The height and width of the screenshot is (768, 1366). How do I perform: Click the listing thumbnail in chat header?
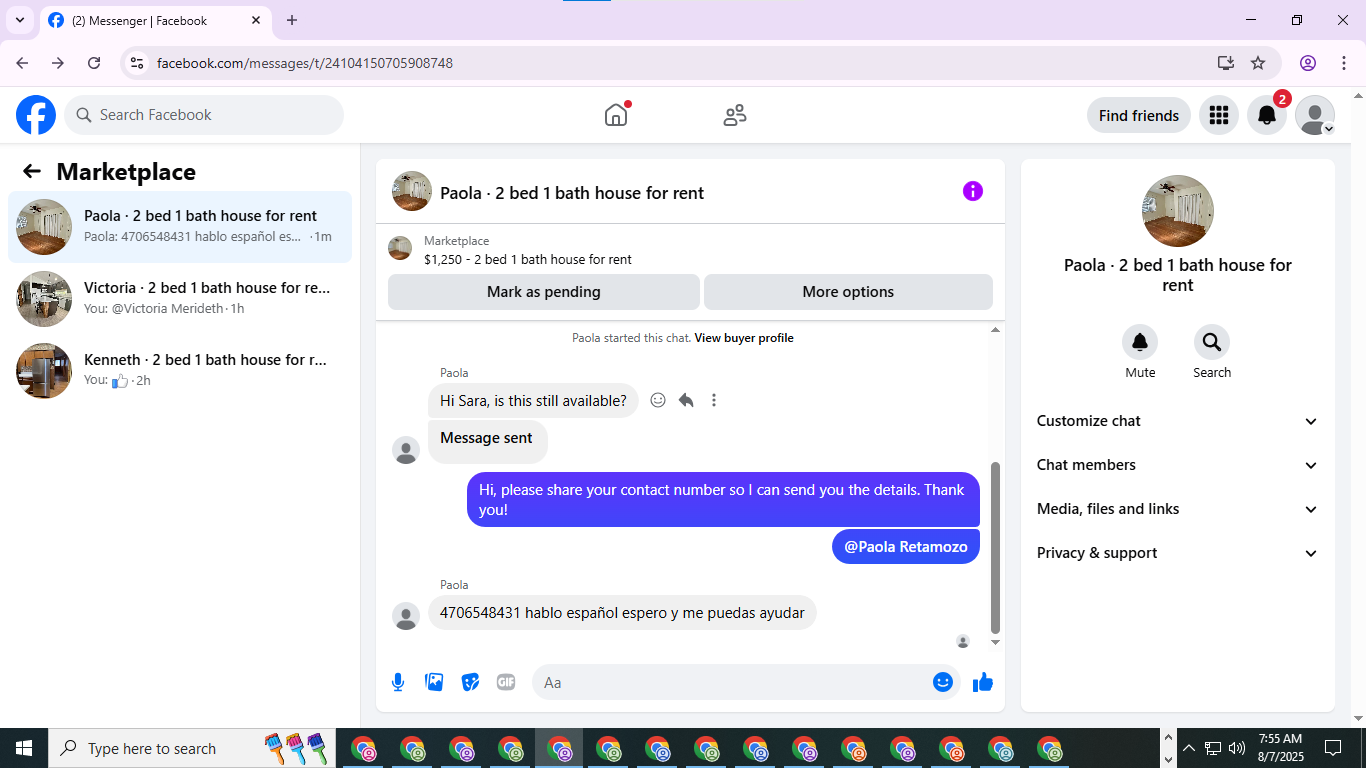coord(412,191)
